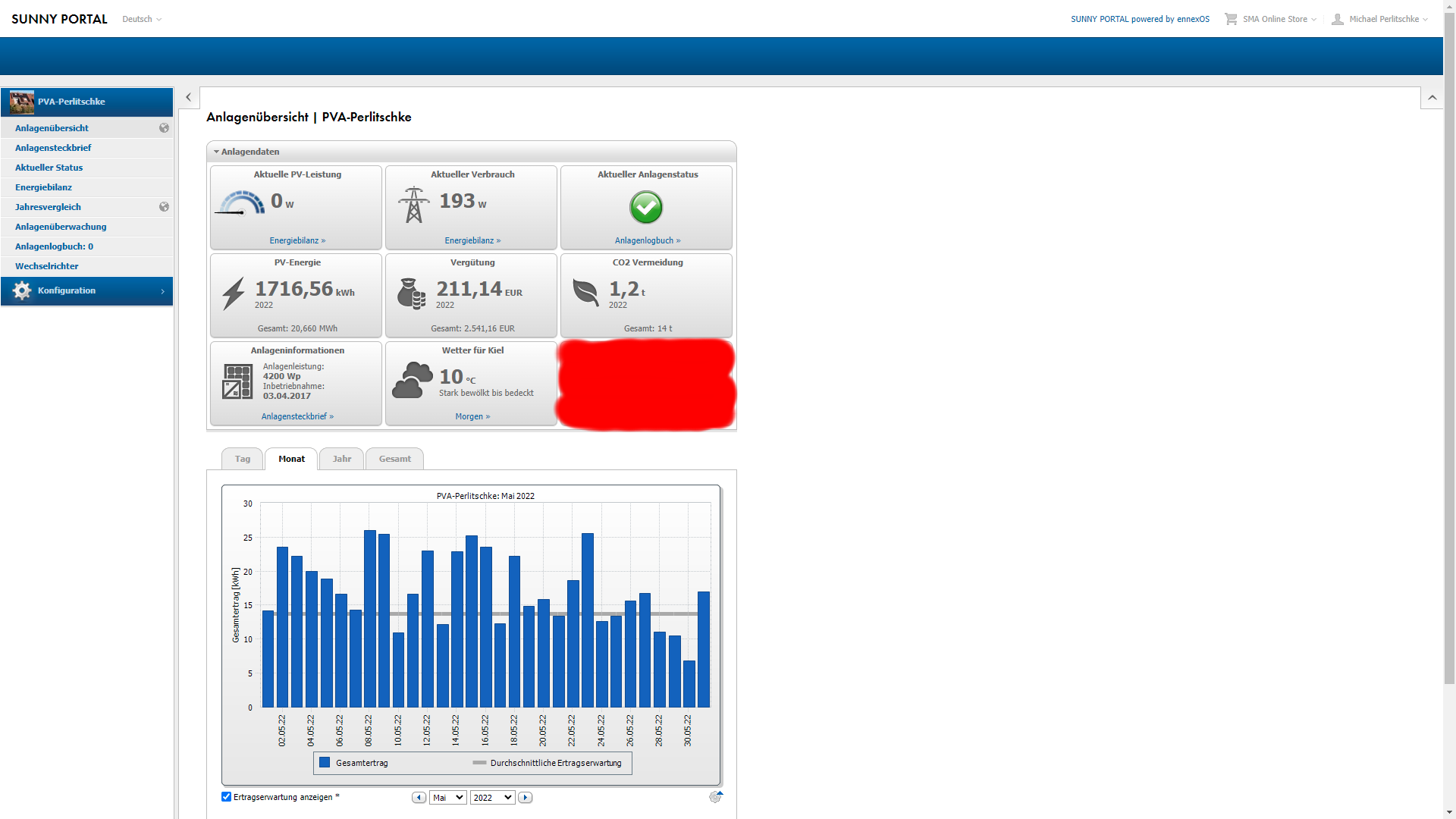Screen dimensions: 1456x819
Task: Open the 2022 year dropdown
Action: (x=492, y=798)
